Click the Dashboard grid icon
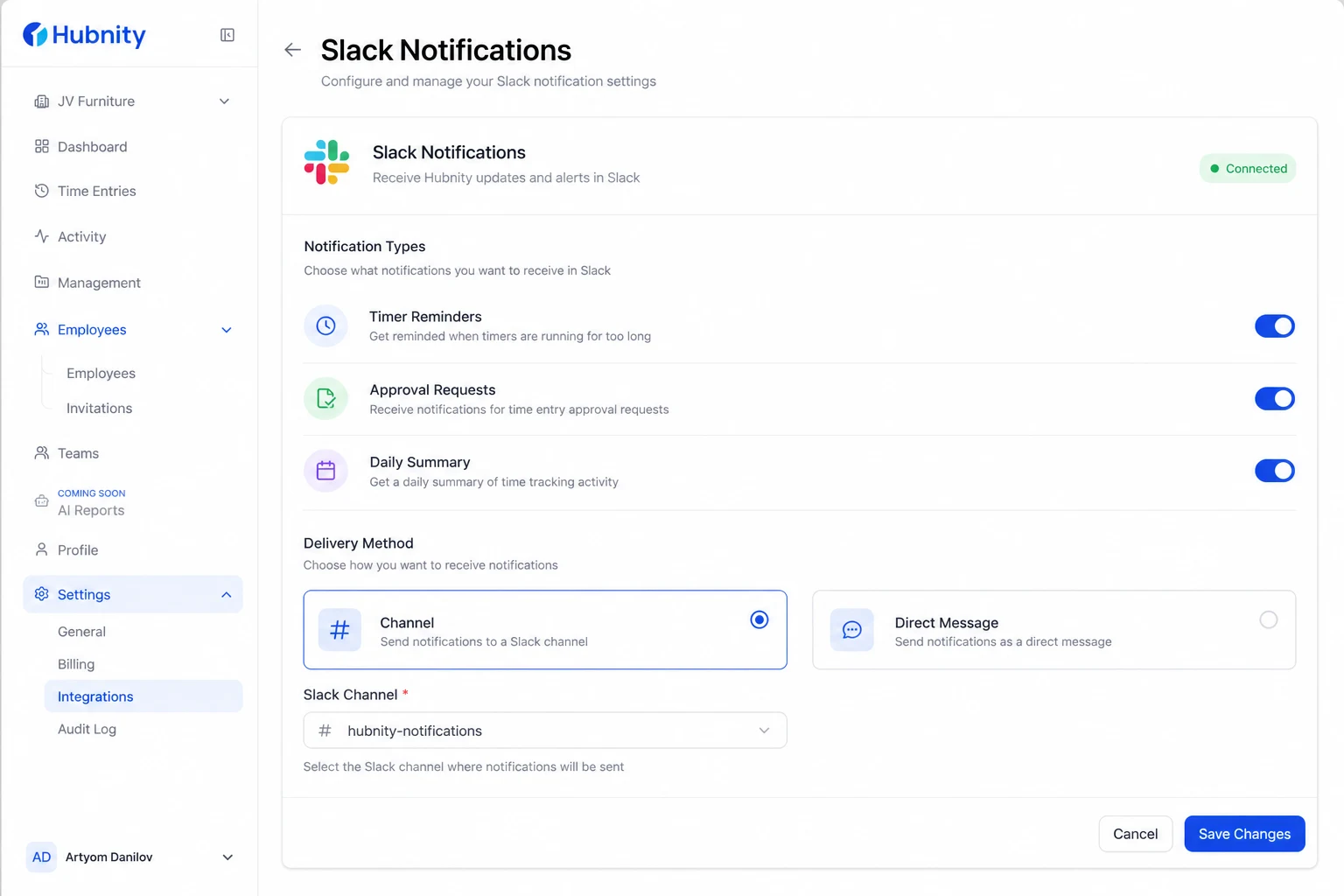 pos(41,146)
